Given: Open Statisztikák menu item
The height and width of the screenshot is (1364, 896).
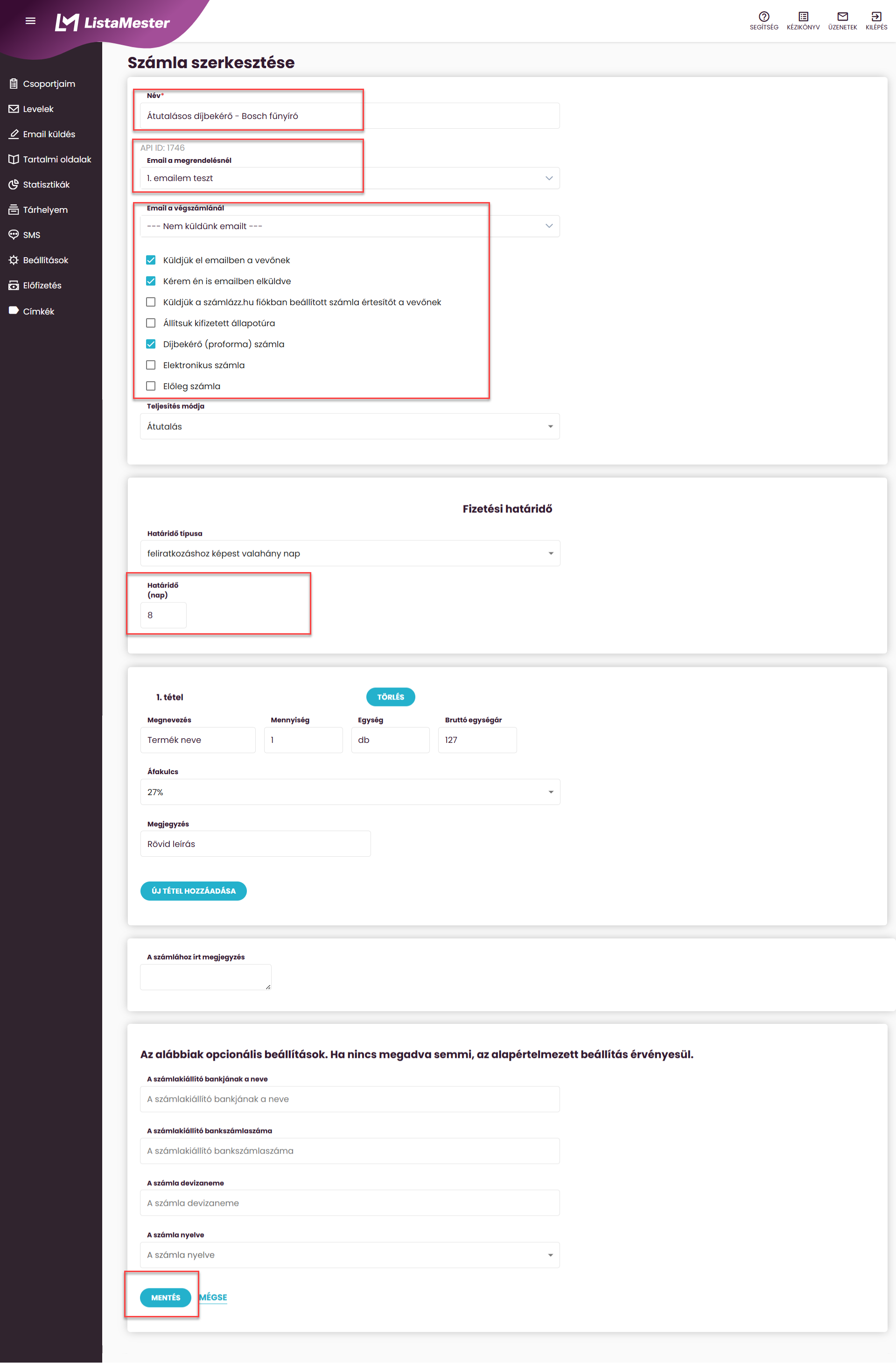Looking at the screenshot, I should (47, 184).
